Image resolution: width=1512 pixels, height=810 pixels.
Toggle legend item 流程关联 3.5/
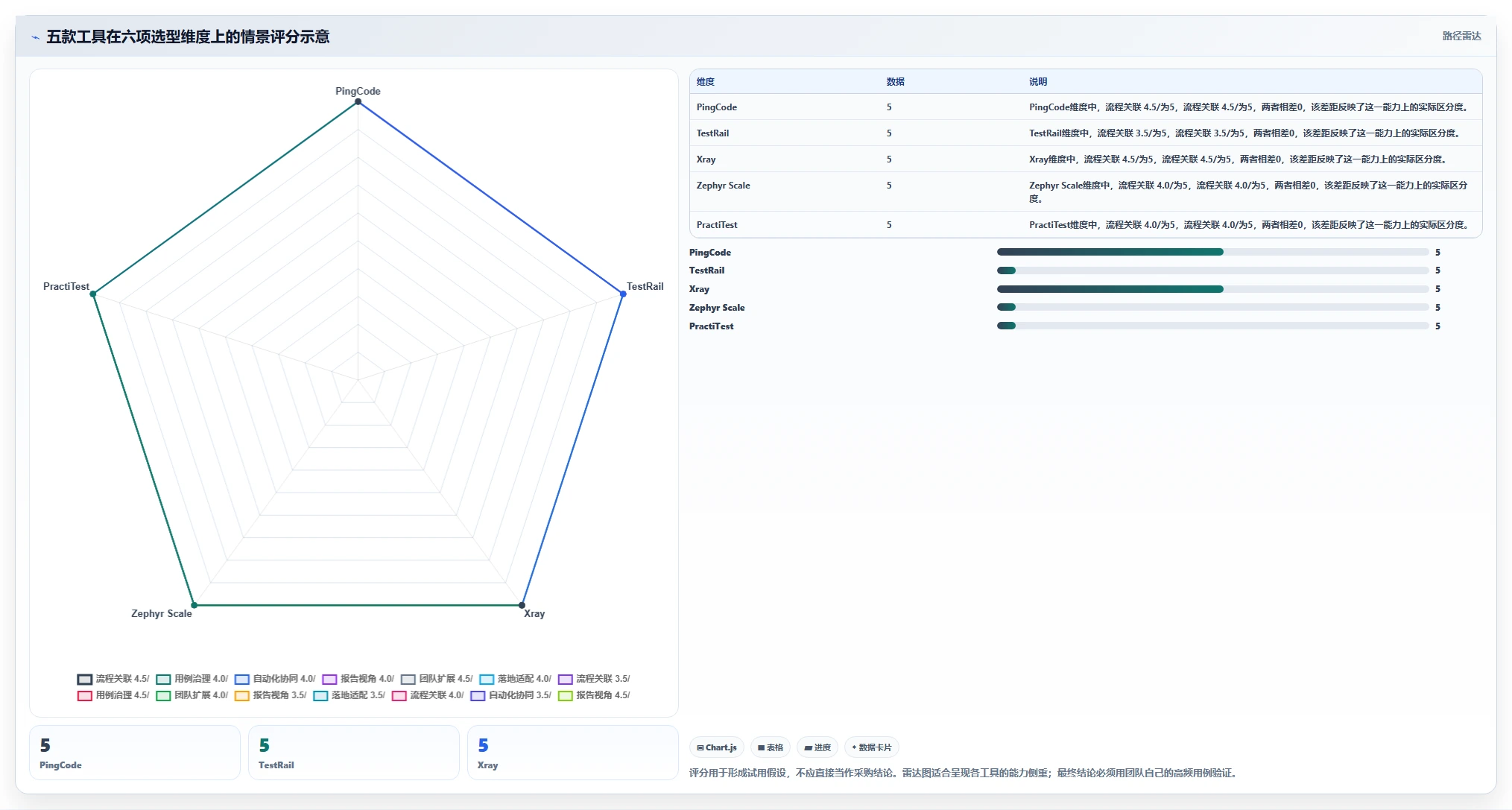594,679
